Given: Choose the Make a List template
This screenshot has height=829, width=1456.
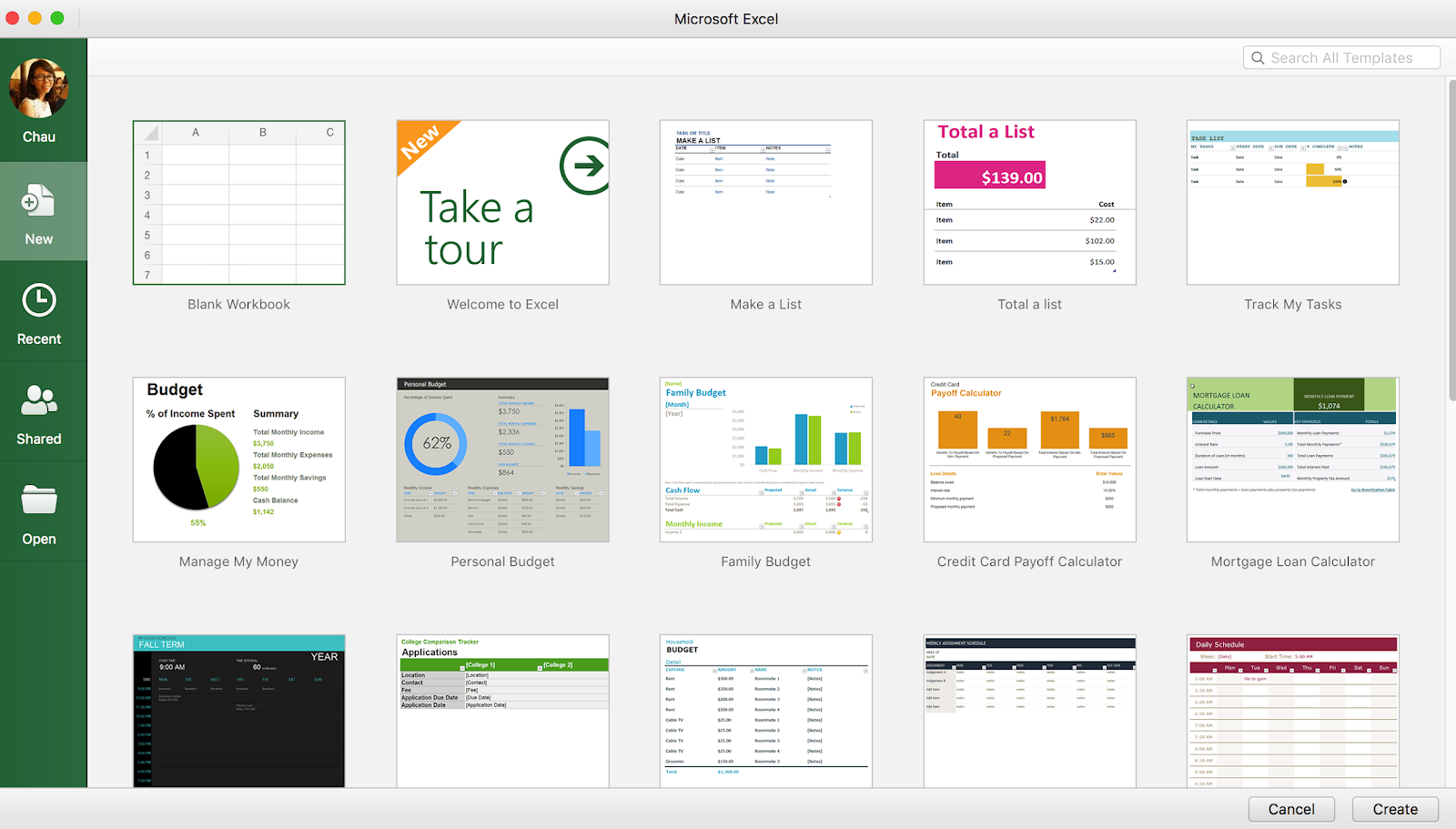Looking at the screenshot, I should tap(766, 203).
